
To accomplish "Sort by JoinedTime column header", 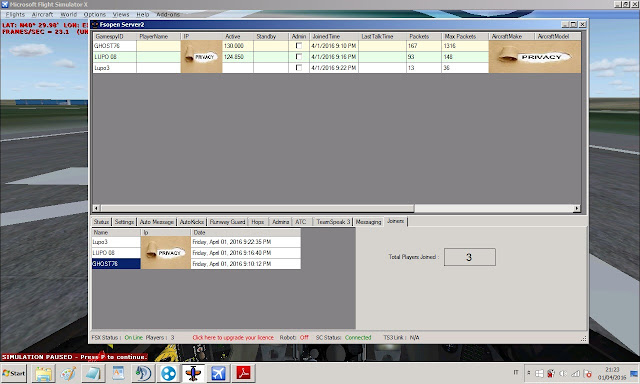I will point(334,36).
